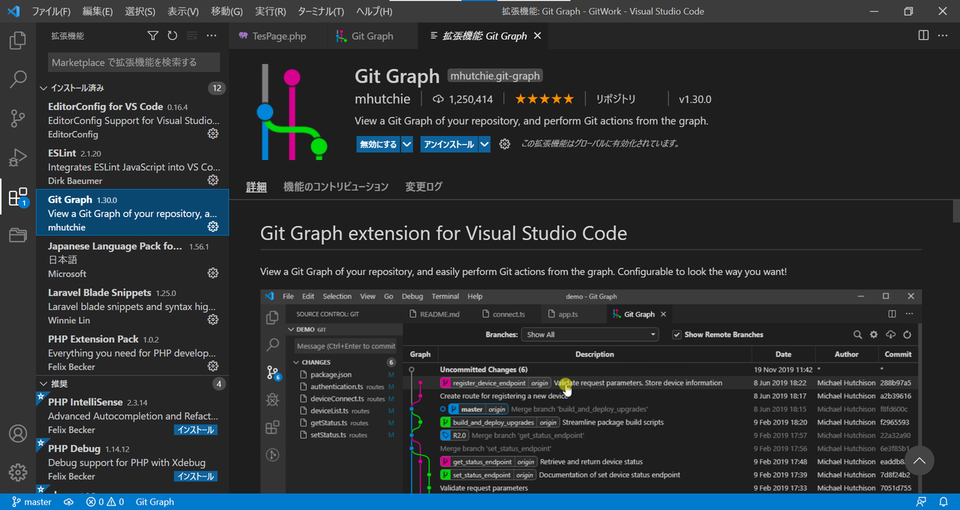Screen dimensions: 960x510
Task: Select PHP Extension Pack in the list
Action: point(133,352)
